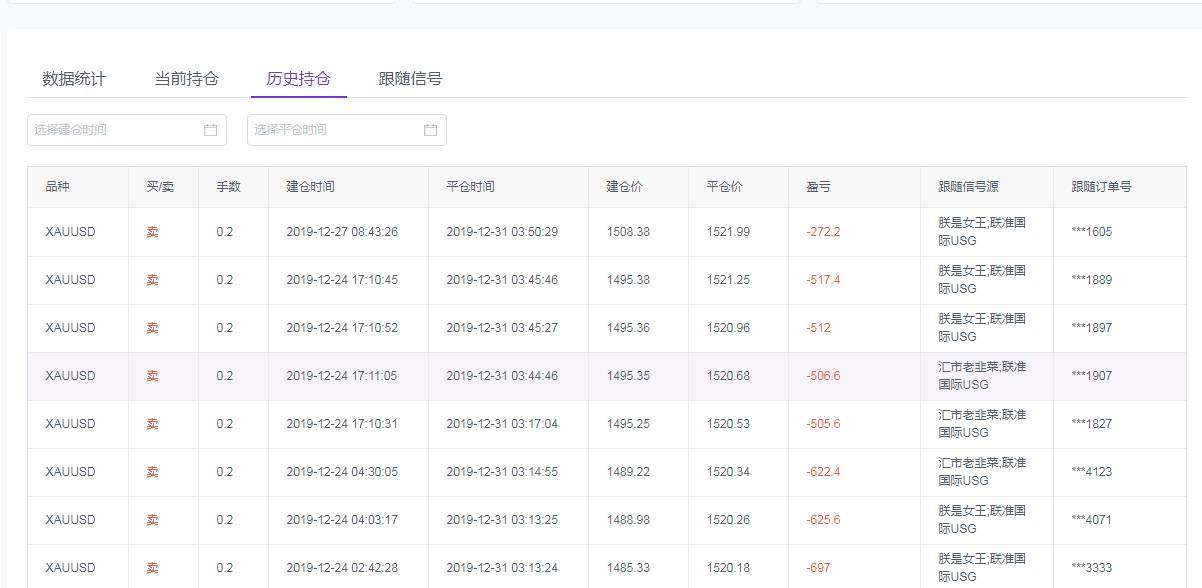Select order number ***1605
The width and height of the screenshot is (1202, 588).
[x=1091, y=232]
